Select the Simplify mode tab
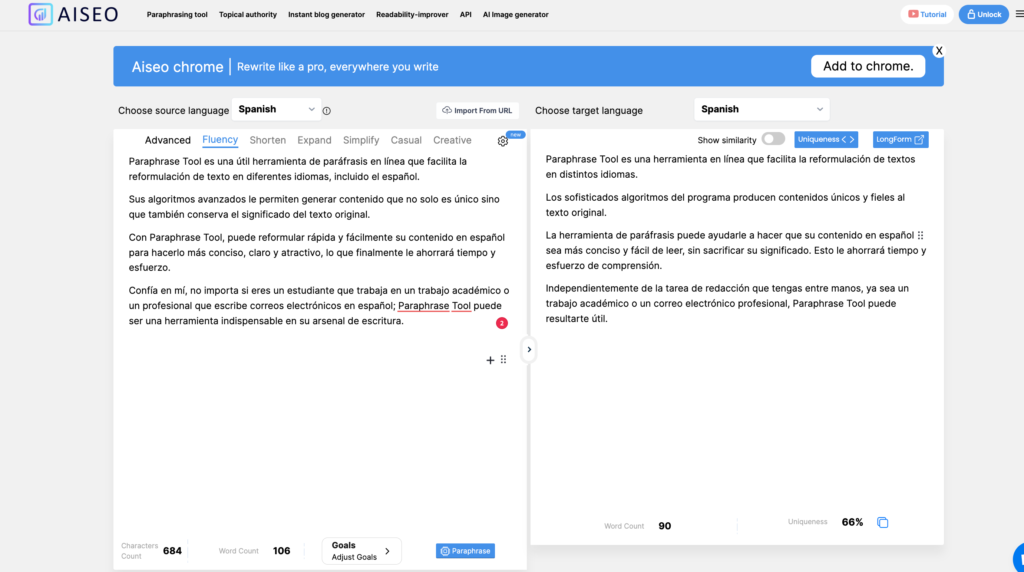The image size is (1024, 572). pos(361,140)
